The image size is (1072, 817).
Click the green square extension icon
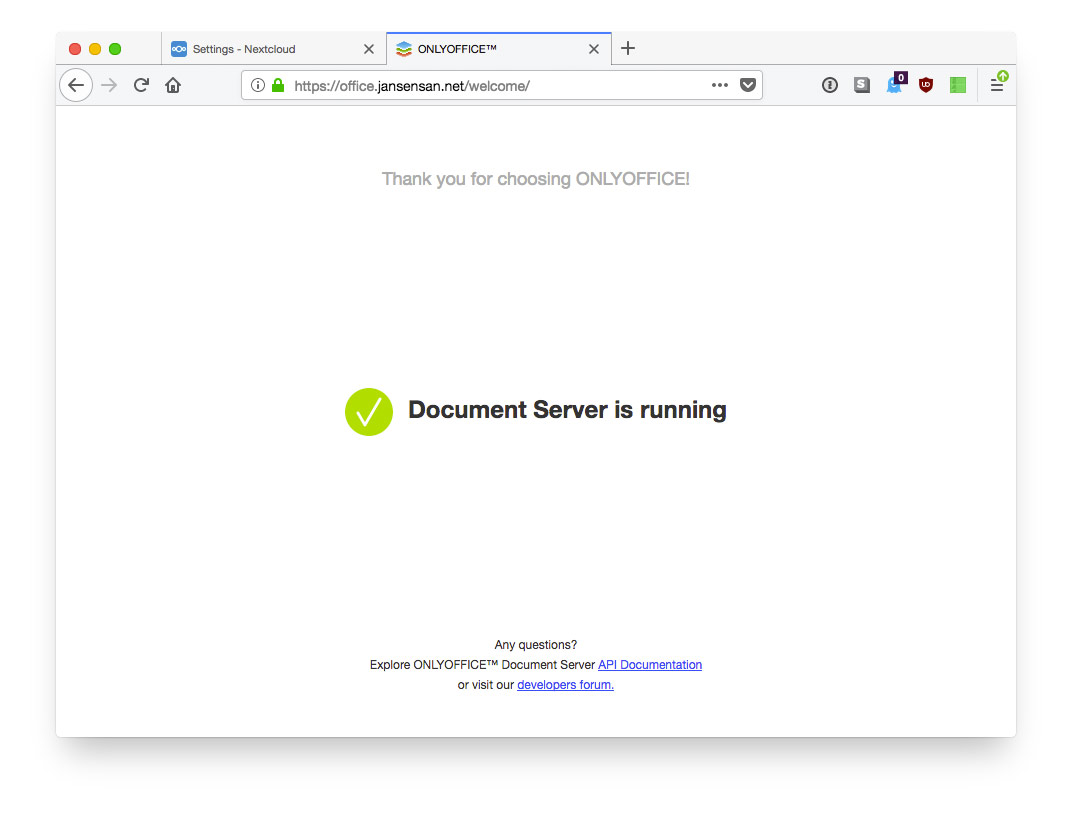[x=958, y=85]
